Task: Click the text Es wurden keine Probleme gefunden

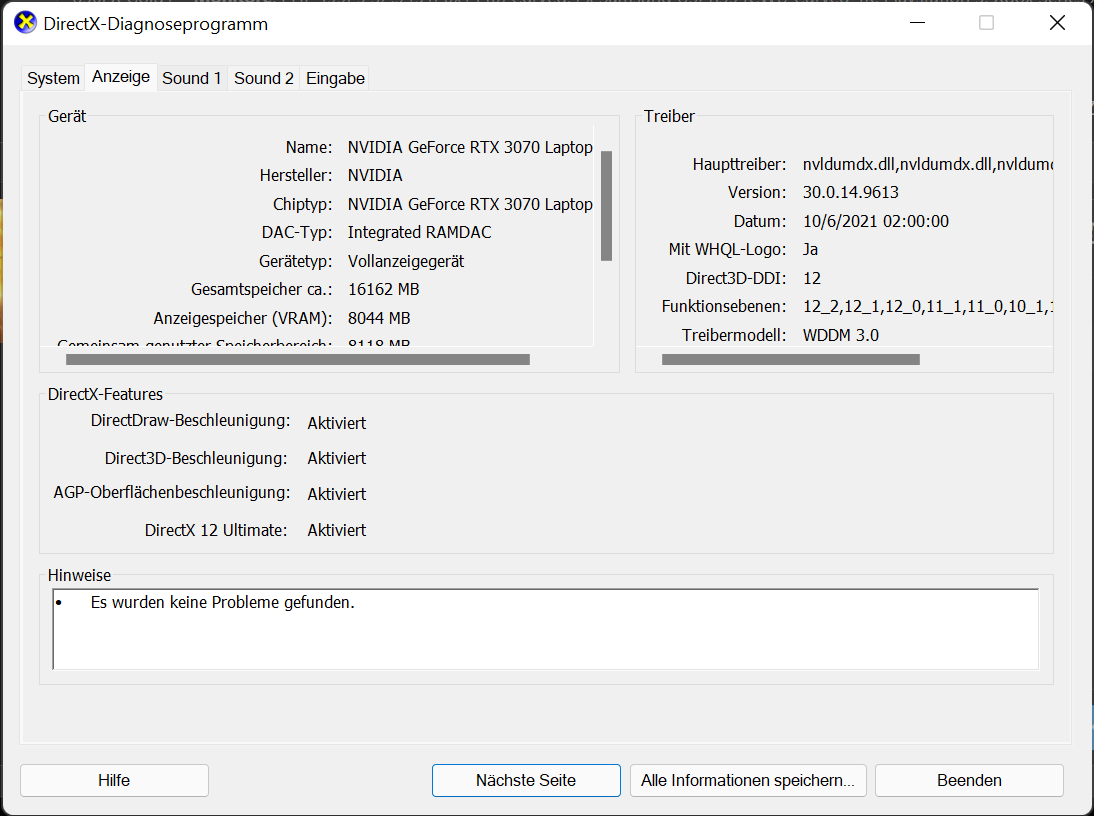Action: 223,603
